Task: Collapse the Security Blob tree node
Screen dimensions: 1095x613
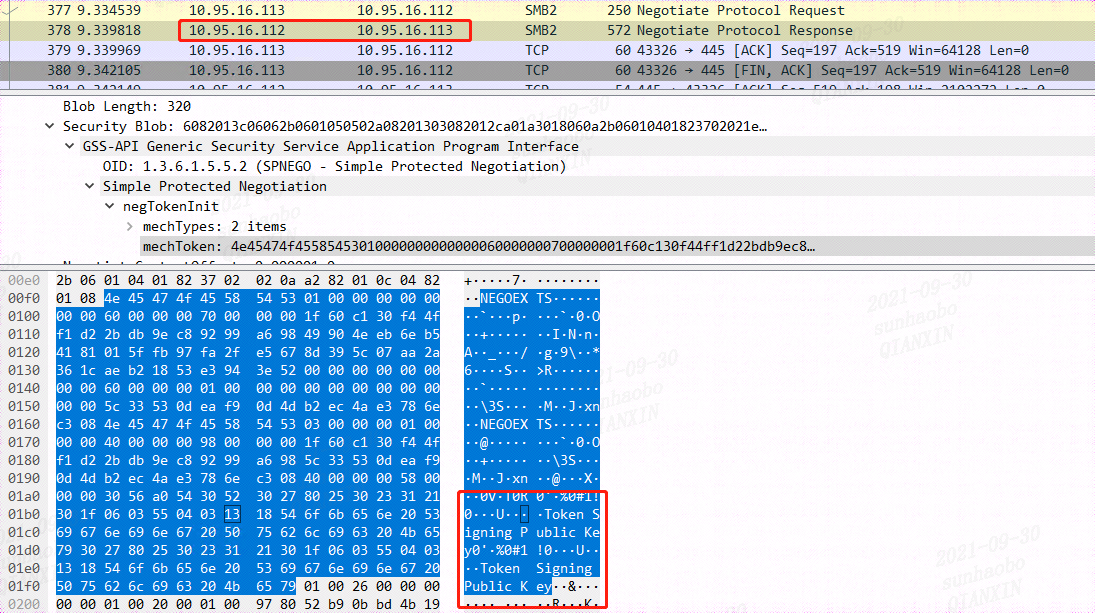Action: (49, 125)
